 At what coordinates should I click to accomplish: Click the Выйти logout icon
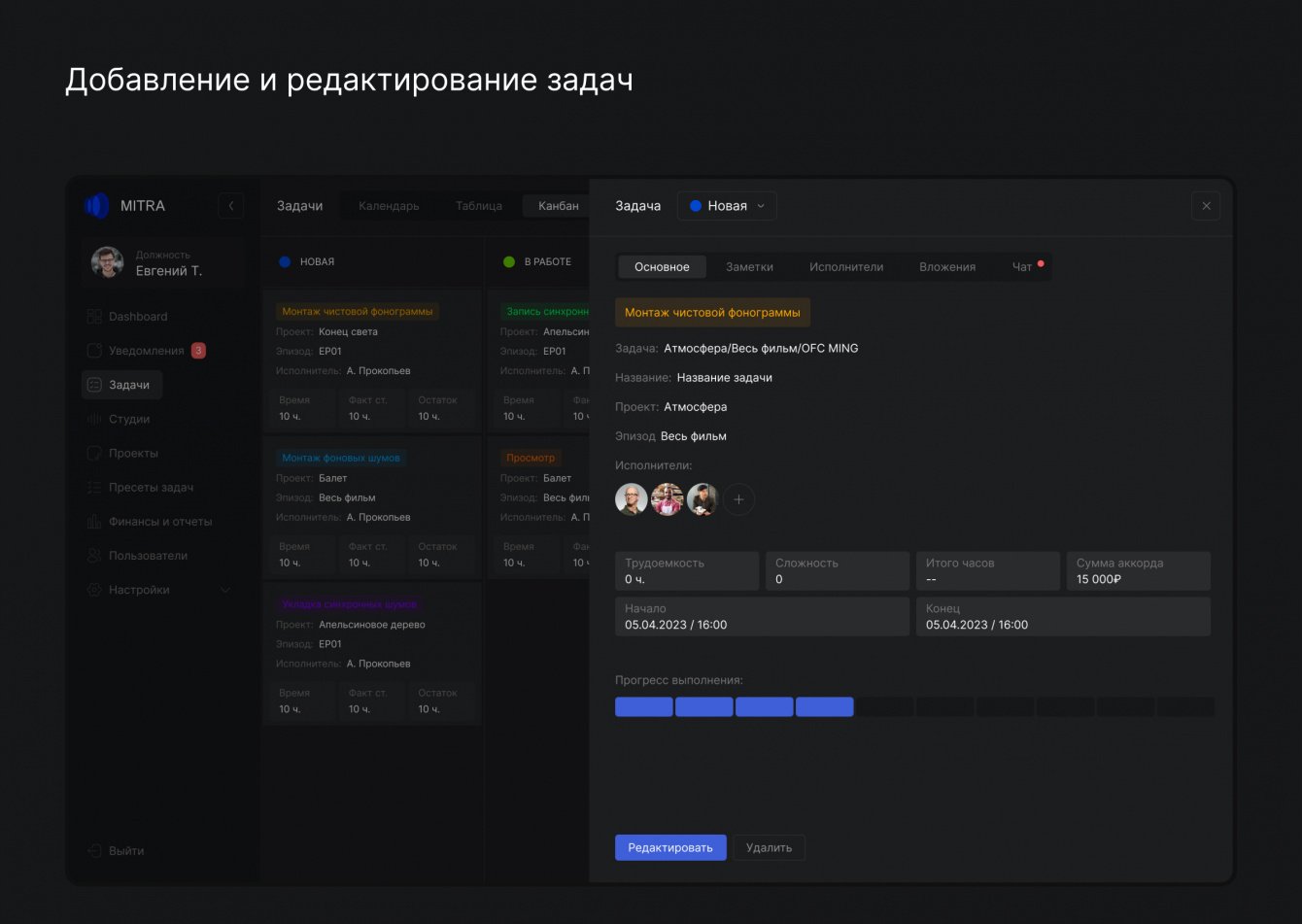(x=94, y=850)
